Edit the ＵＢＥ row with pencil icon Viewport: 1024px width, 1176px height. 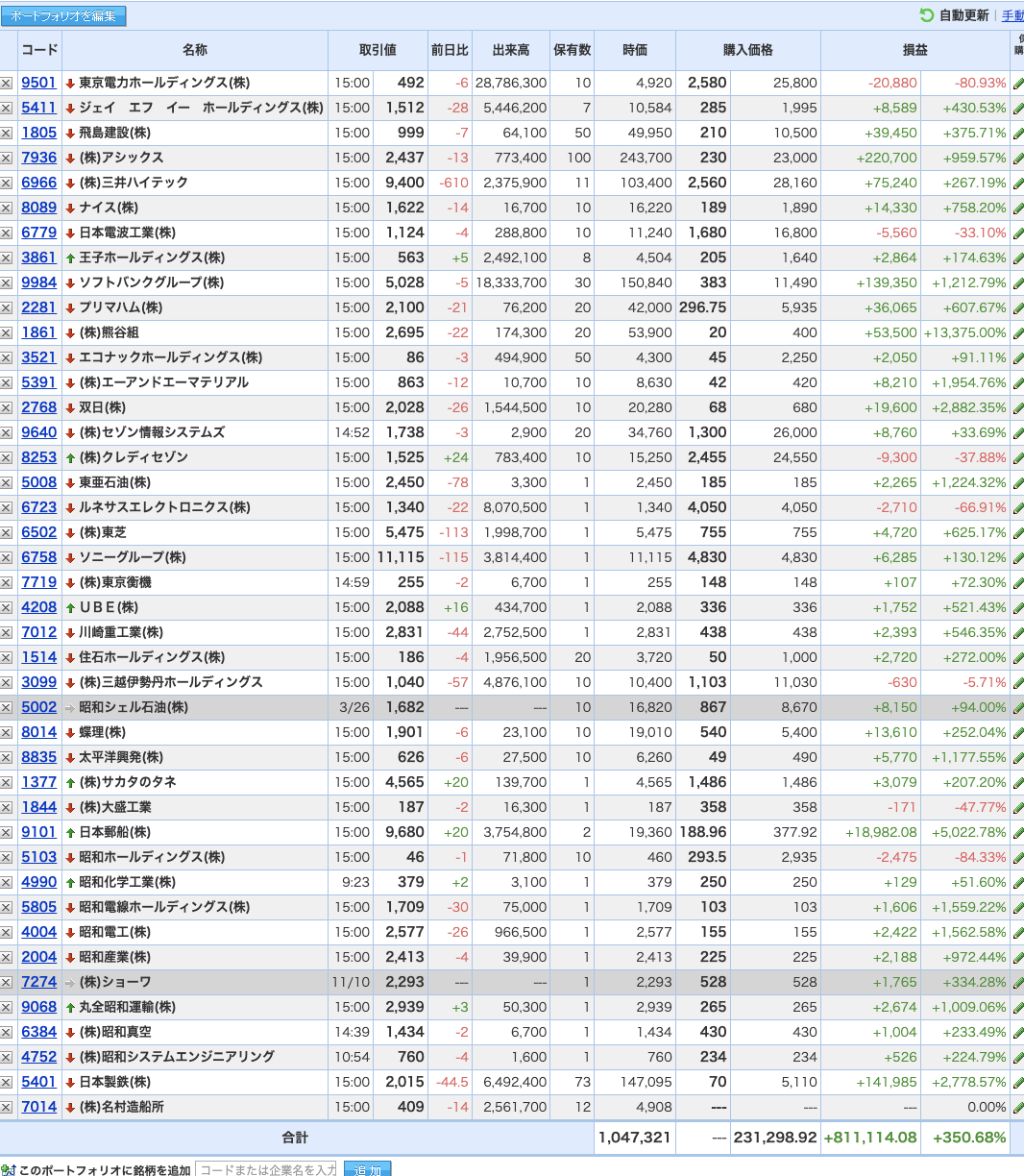click(x=1018, y=608)
